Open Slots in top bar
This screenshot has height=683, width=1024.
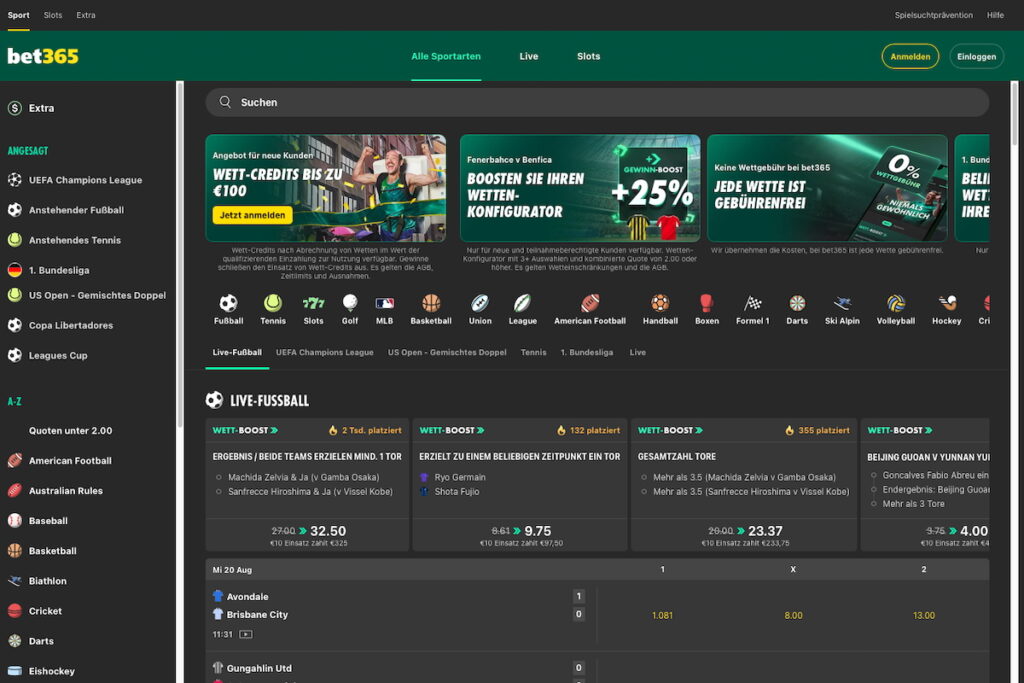(53, 15)
